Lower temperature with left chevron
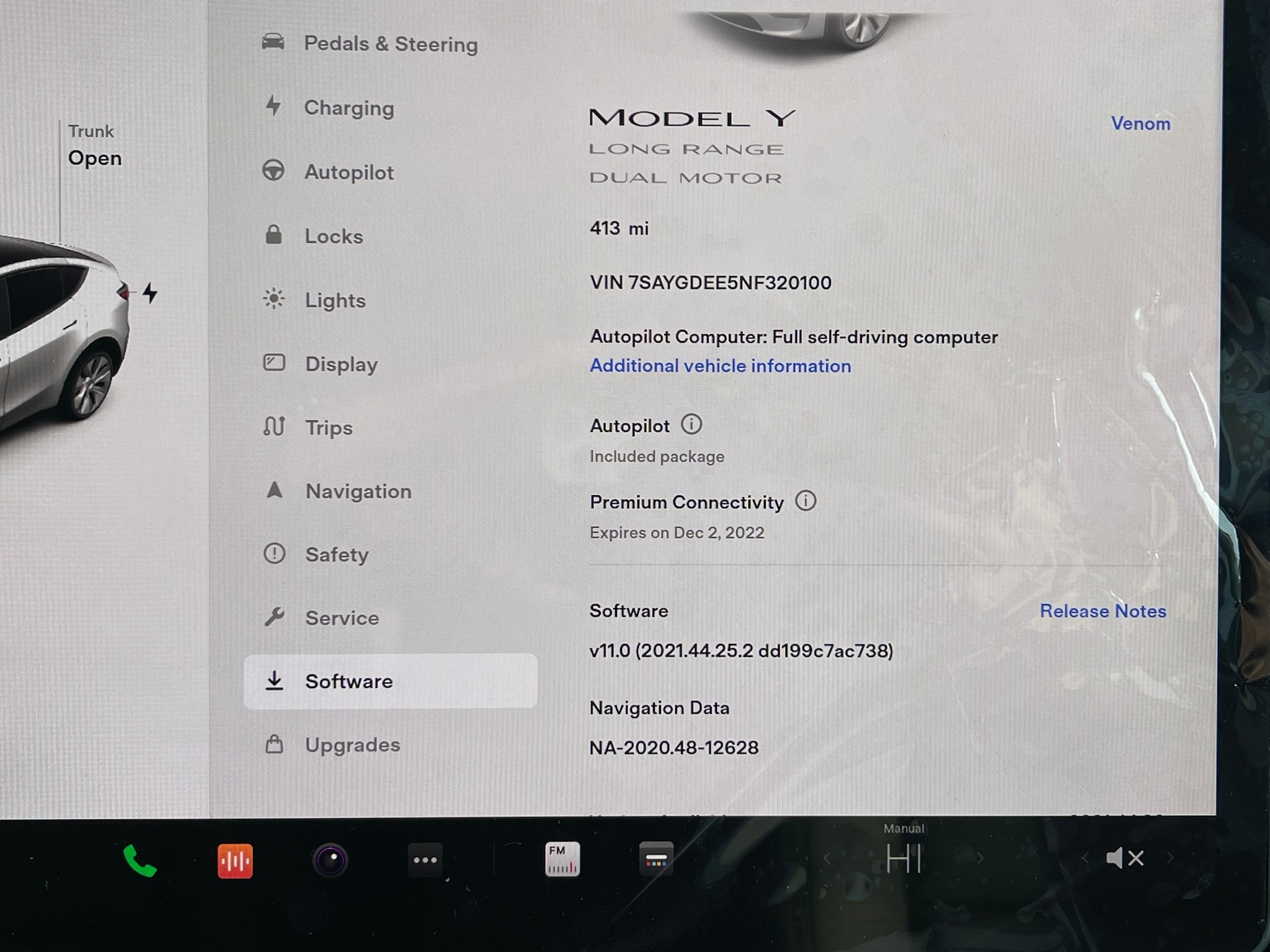Image resolution: width=1270 pixels, height=952 pixels. [827, 859]
